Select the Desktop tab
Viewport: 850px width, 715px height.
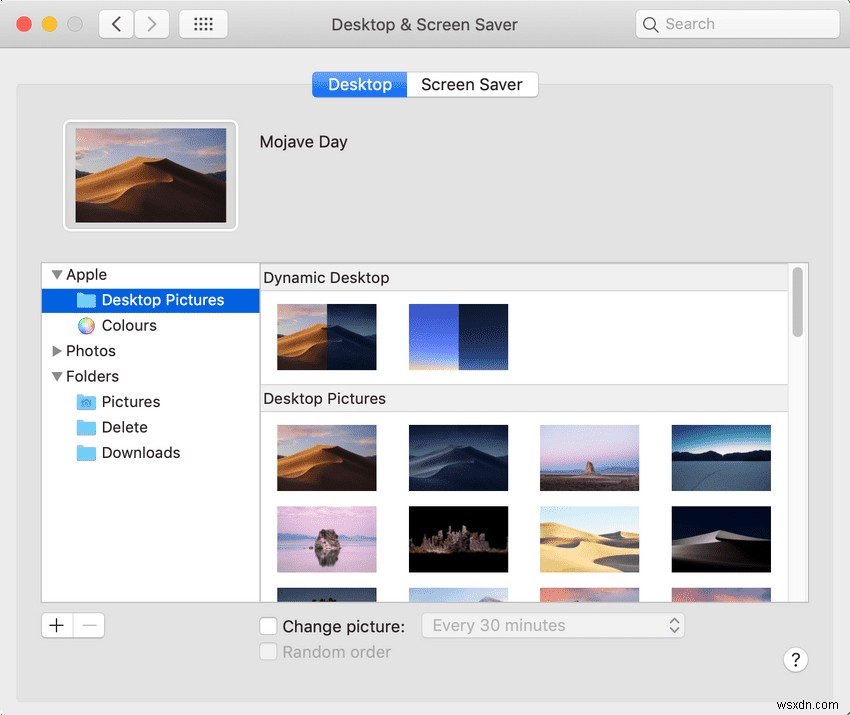[x=359, y=84]
